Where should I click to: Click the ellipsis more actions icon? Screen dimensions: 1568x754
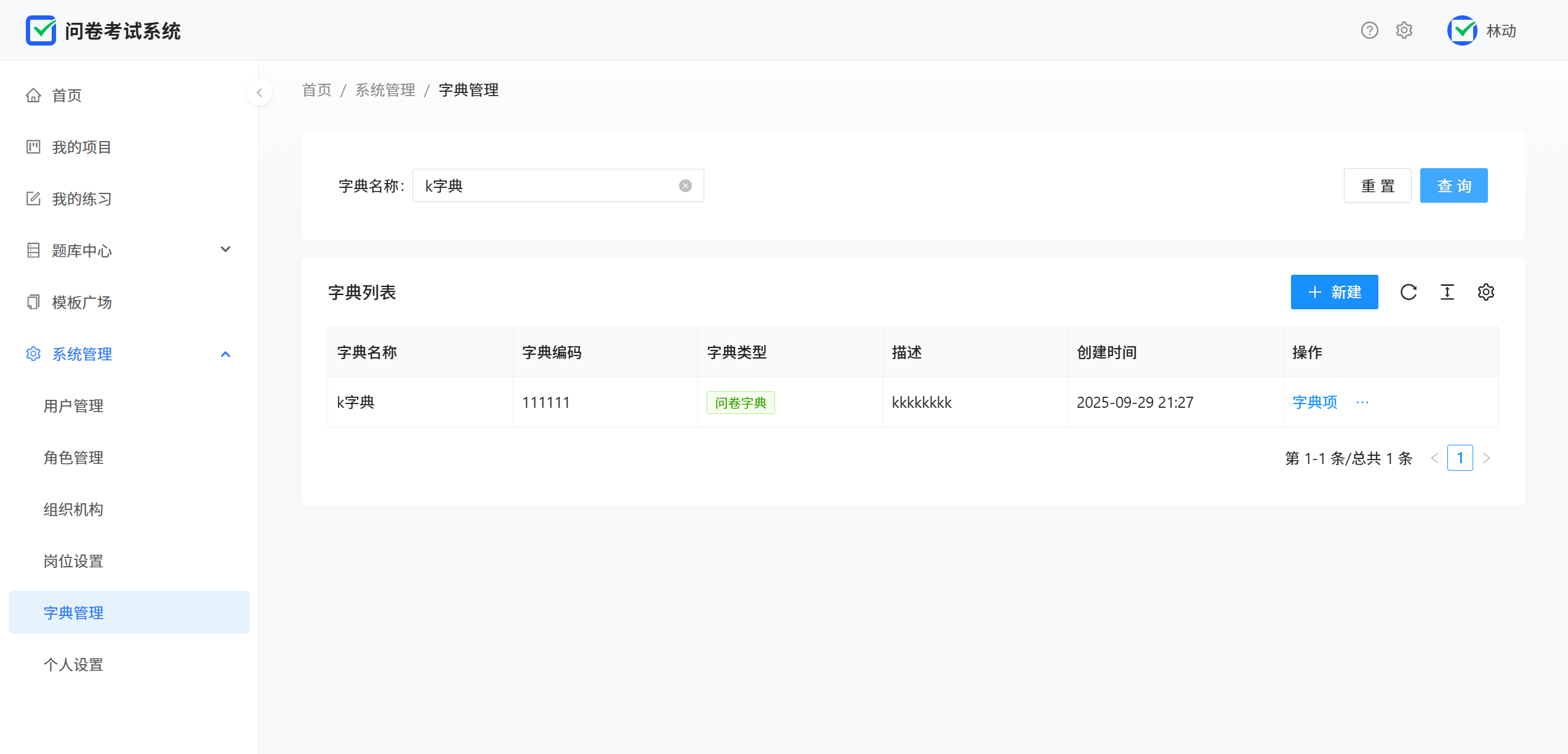[x=1362, y=402]
